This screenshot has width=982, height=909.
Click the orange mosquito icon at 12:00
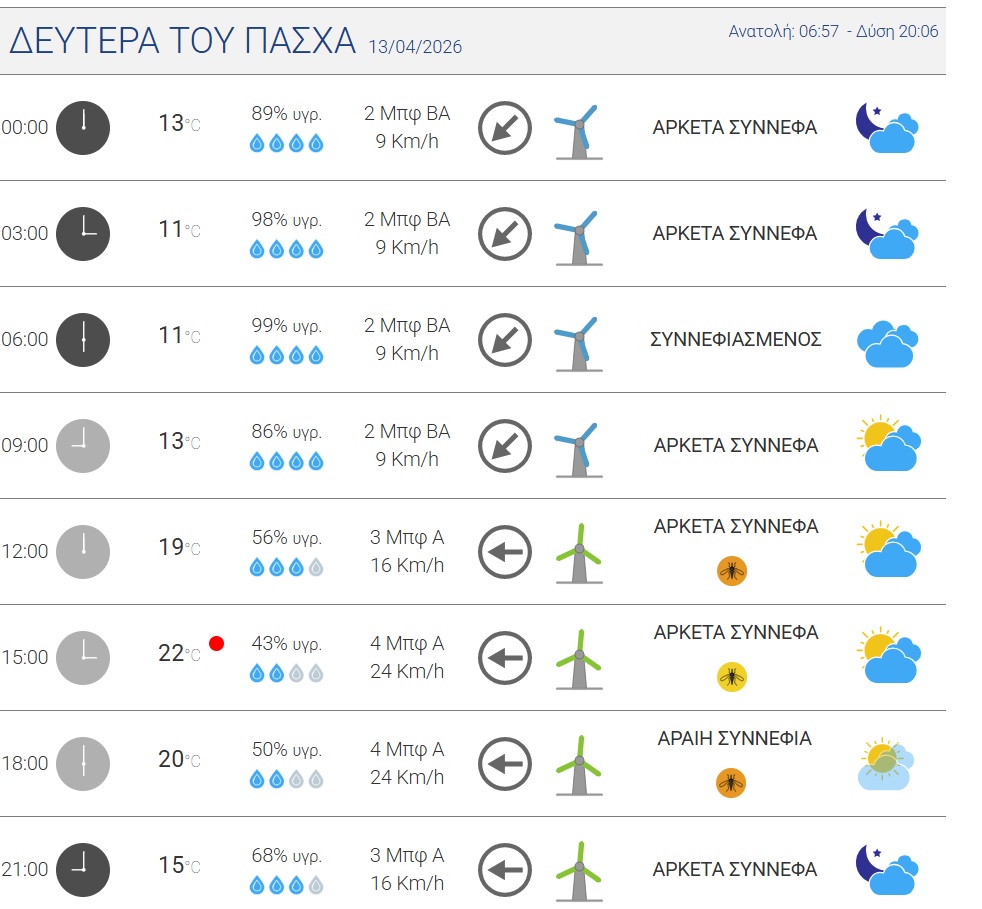pyautogui.click(x=732, y=571)
